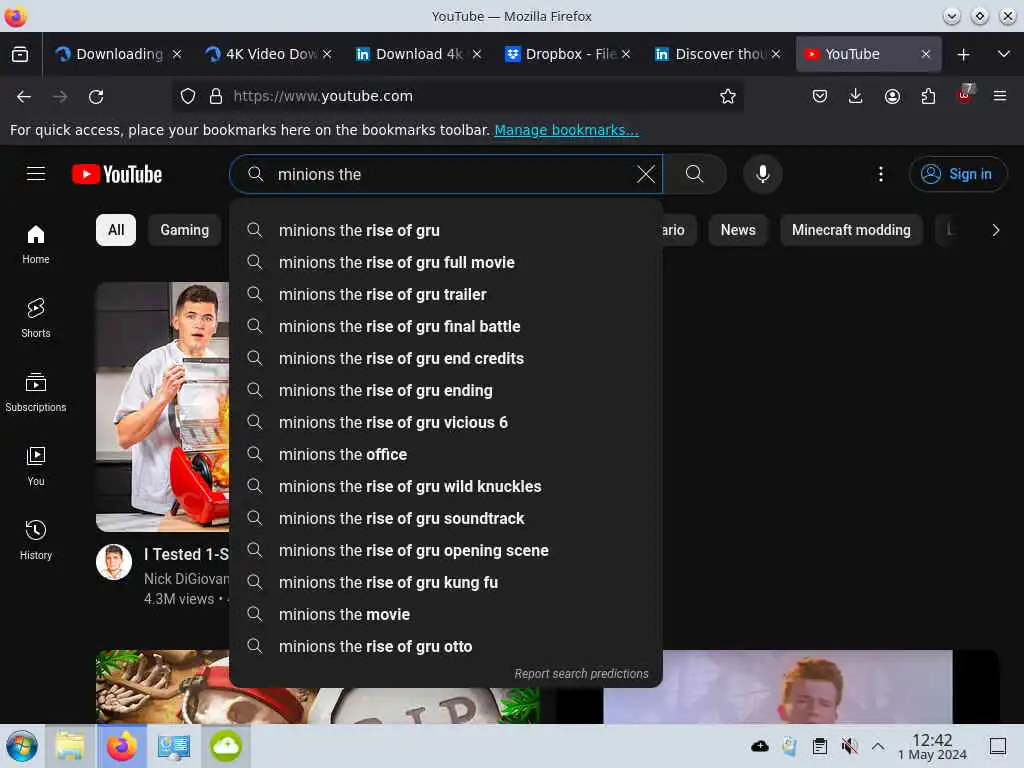Open a new tab with plus

click(x=963, y=55)
